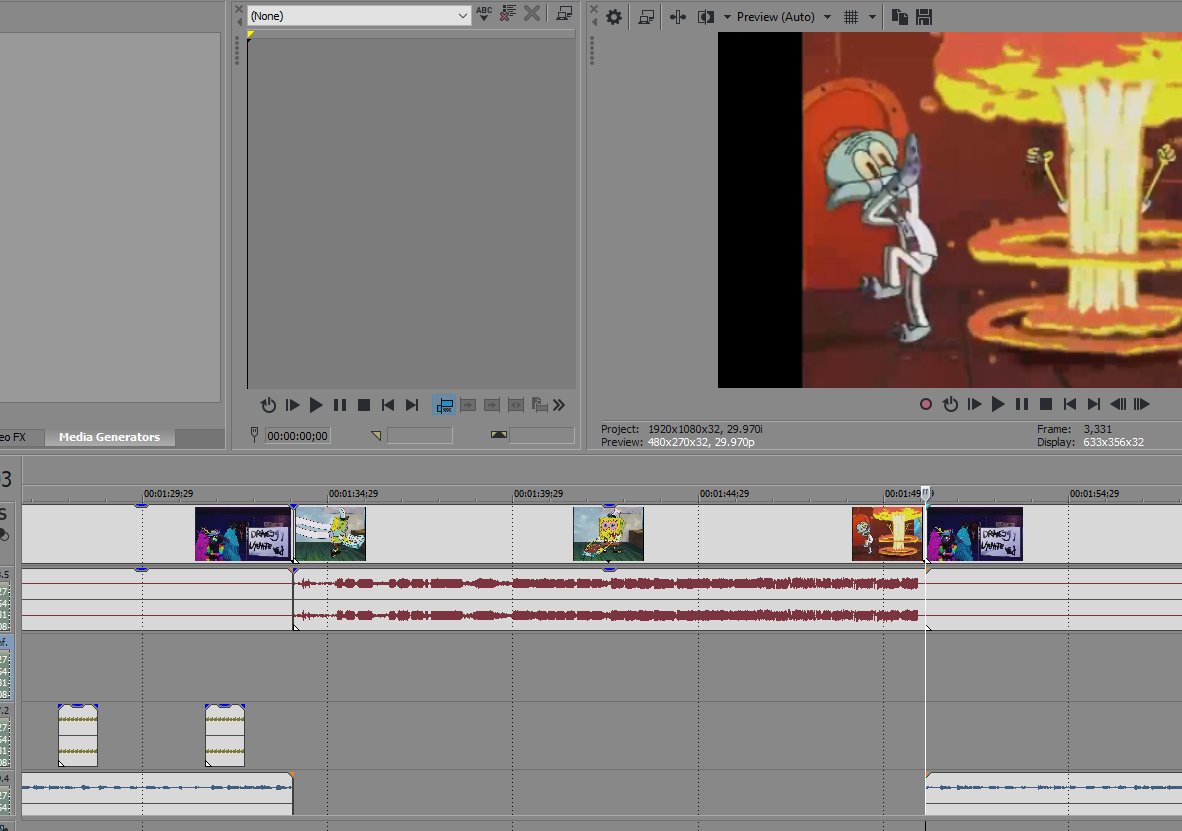Toggle loop playback in preview transport
Screen dimensions: 1182x831
point(951,404)
